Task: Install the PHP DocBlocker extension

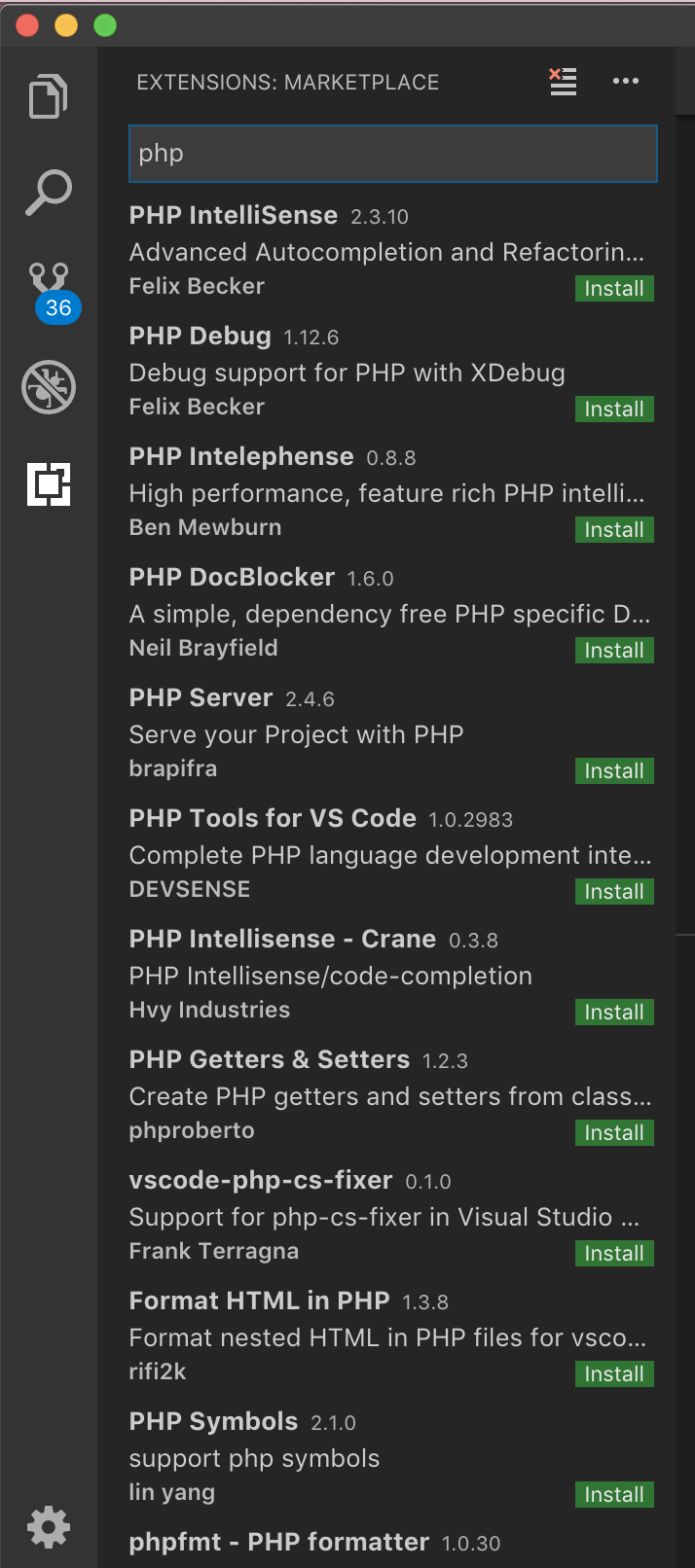Action: click(x=614, y=651)
